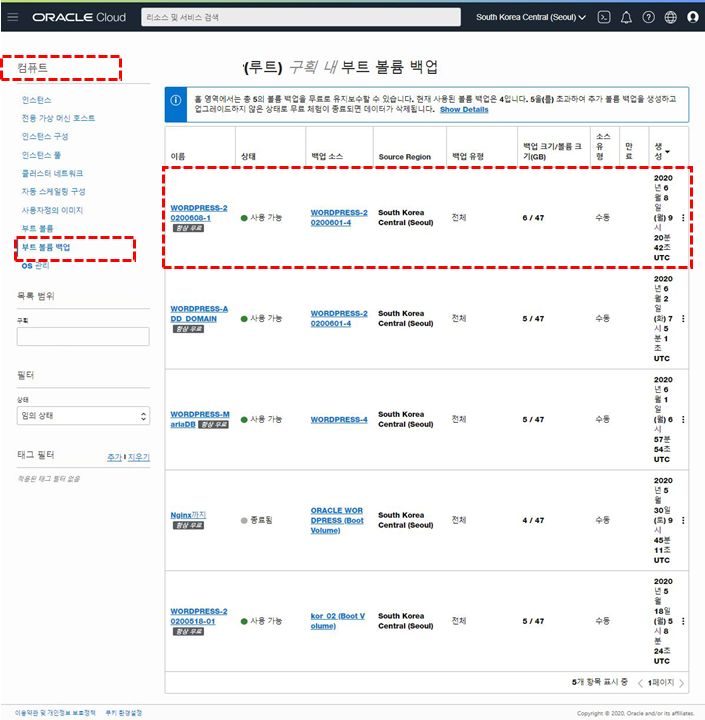The height and width of the screenshot is (720, 705).
Task: Open 이용약관 및 개인정보 보호정책 footer link
Action: [x=55, y=713]
